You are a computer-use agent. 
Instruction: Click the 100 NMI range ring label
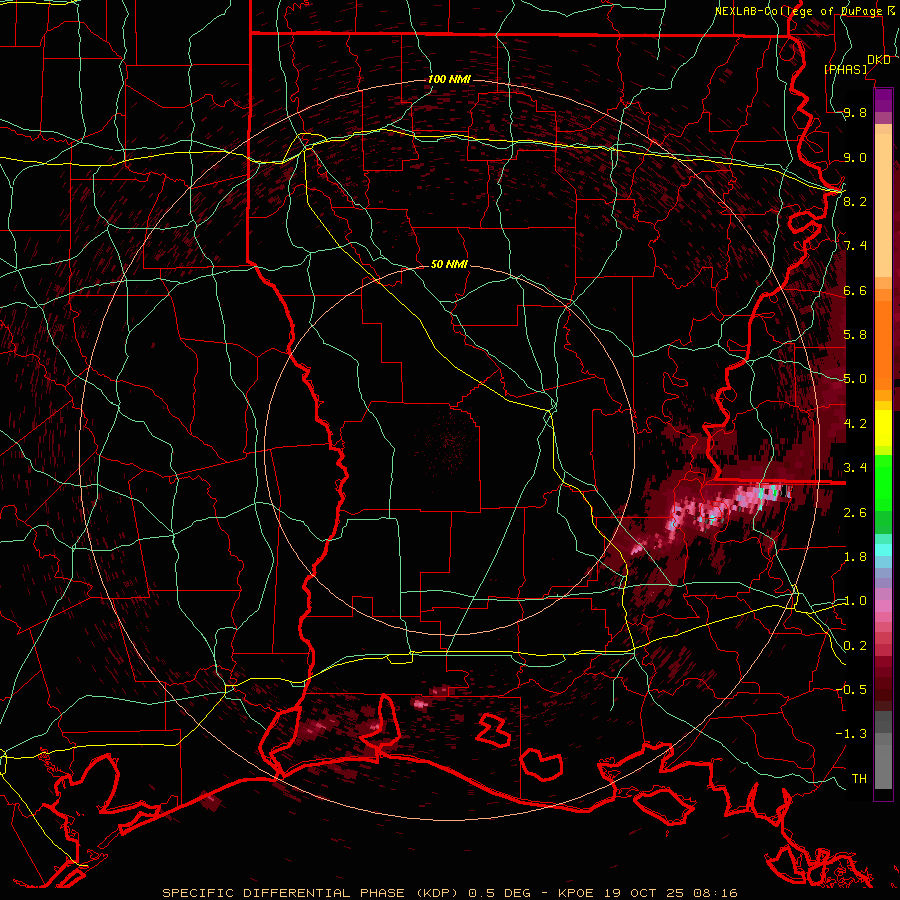449,79
